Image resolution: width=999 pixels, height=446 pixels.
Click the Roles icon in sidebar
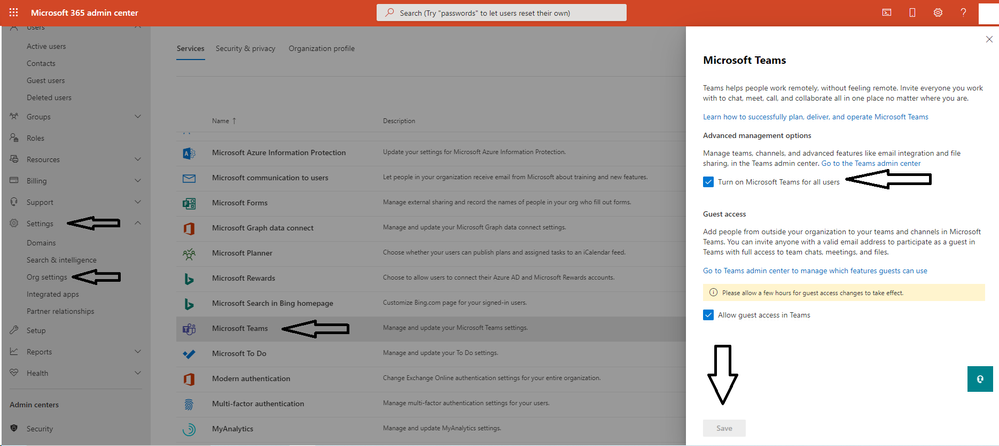(14, 138)
